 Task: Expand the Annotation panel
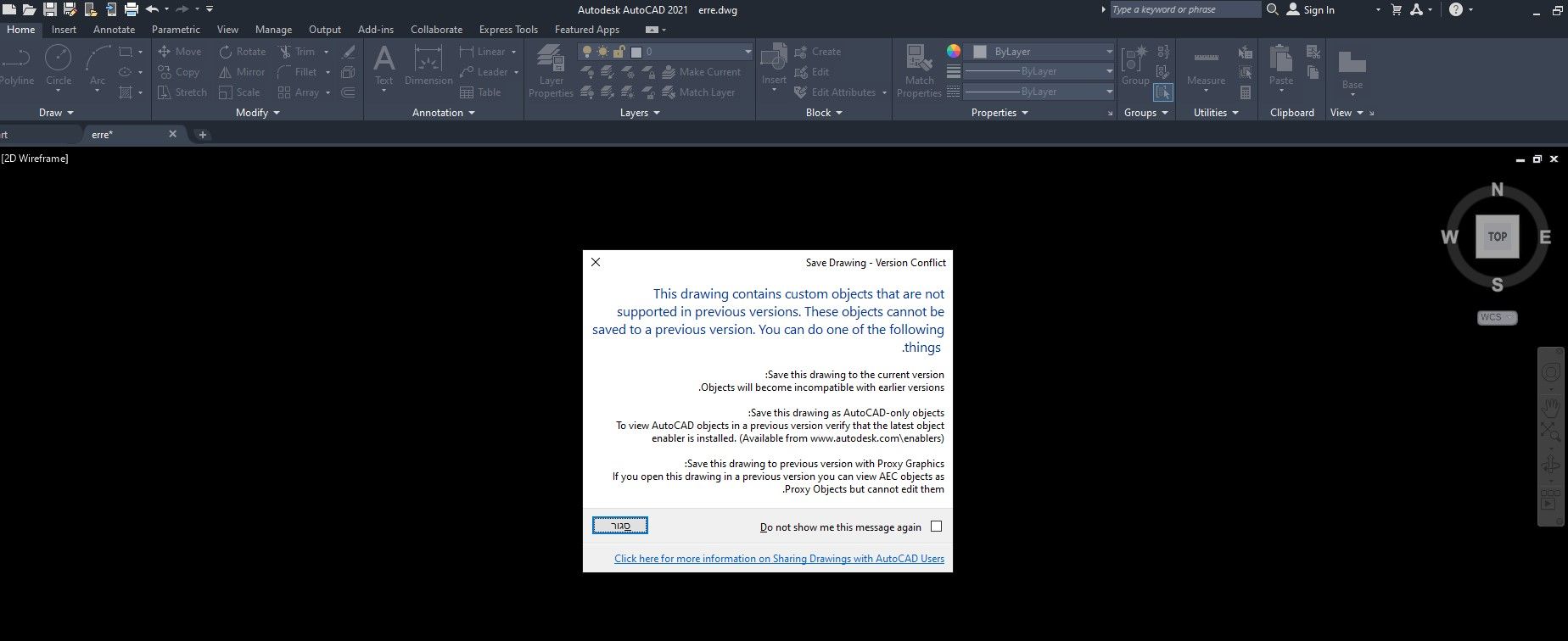pyautogui.click(x=444, y=113)
